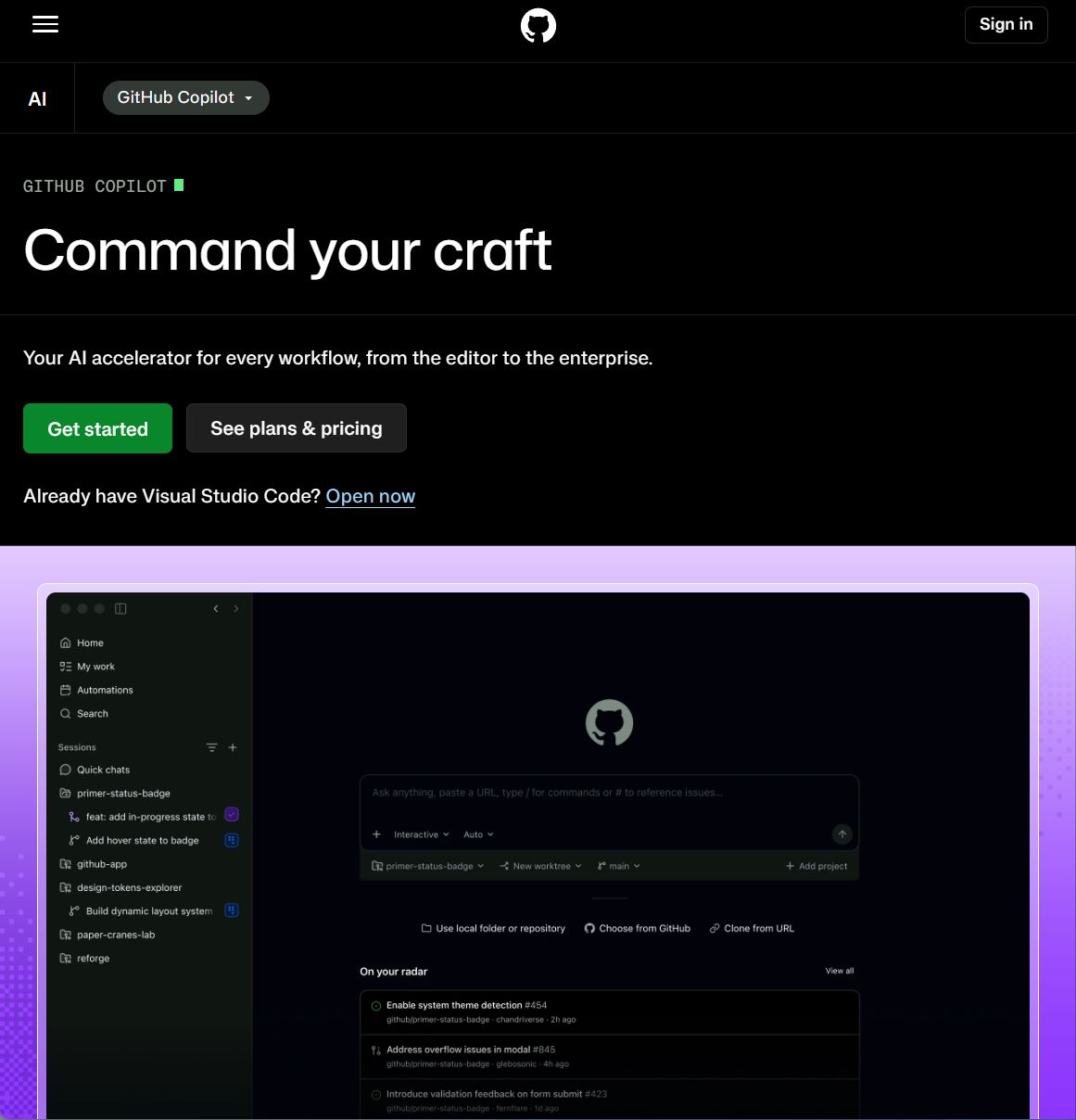Screen dimensions: 1076x1120
Task: Click the purple checkmark status badge
Action: point(232,815)
